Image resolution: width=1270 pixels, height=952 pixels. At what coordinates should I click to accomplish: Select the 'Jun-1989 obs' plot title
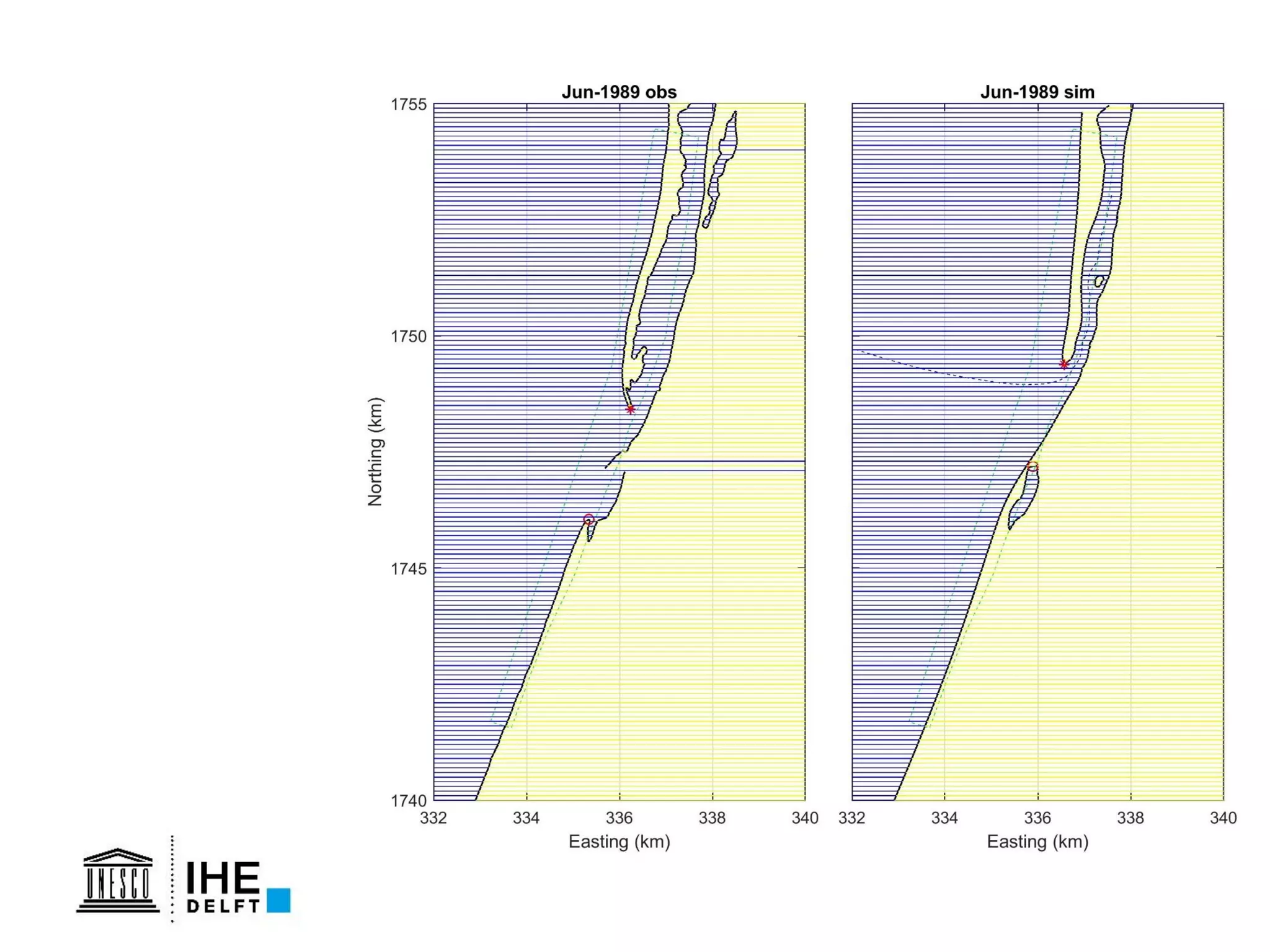(x=619, y=92)
